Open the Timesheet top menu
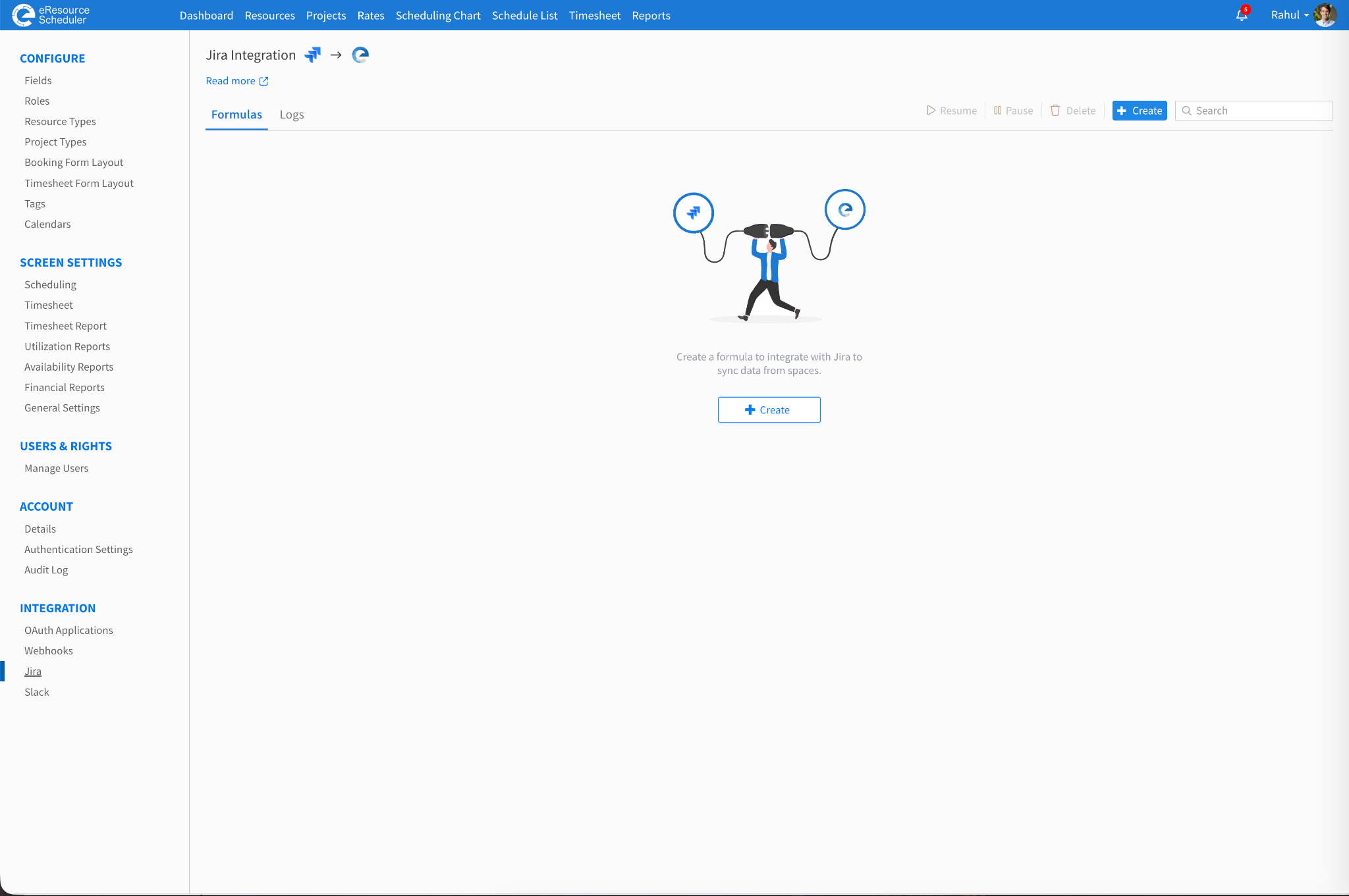The height and width of the screenshot is (896, 1349). (x=595, y=15)
